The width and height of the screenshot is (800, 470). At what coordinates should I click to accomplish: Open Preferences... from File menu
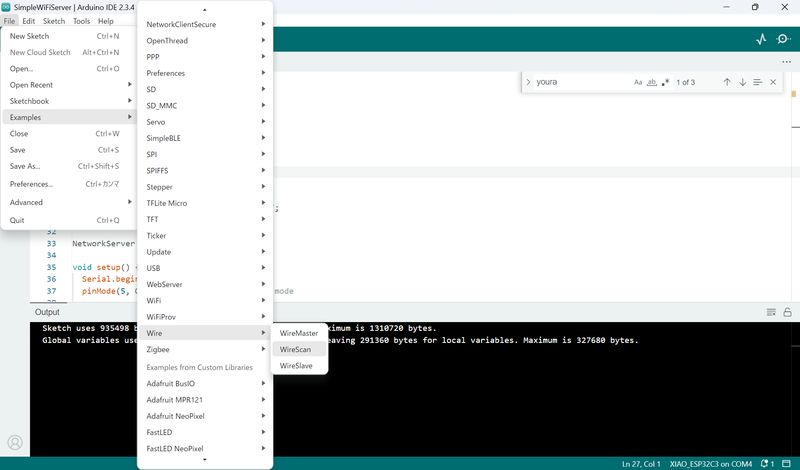[x=68, y=184]
